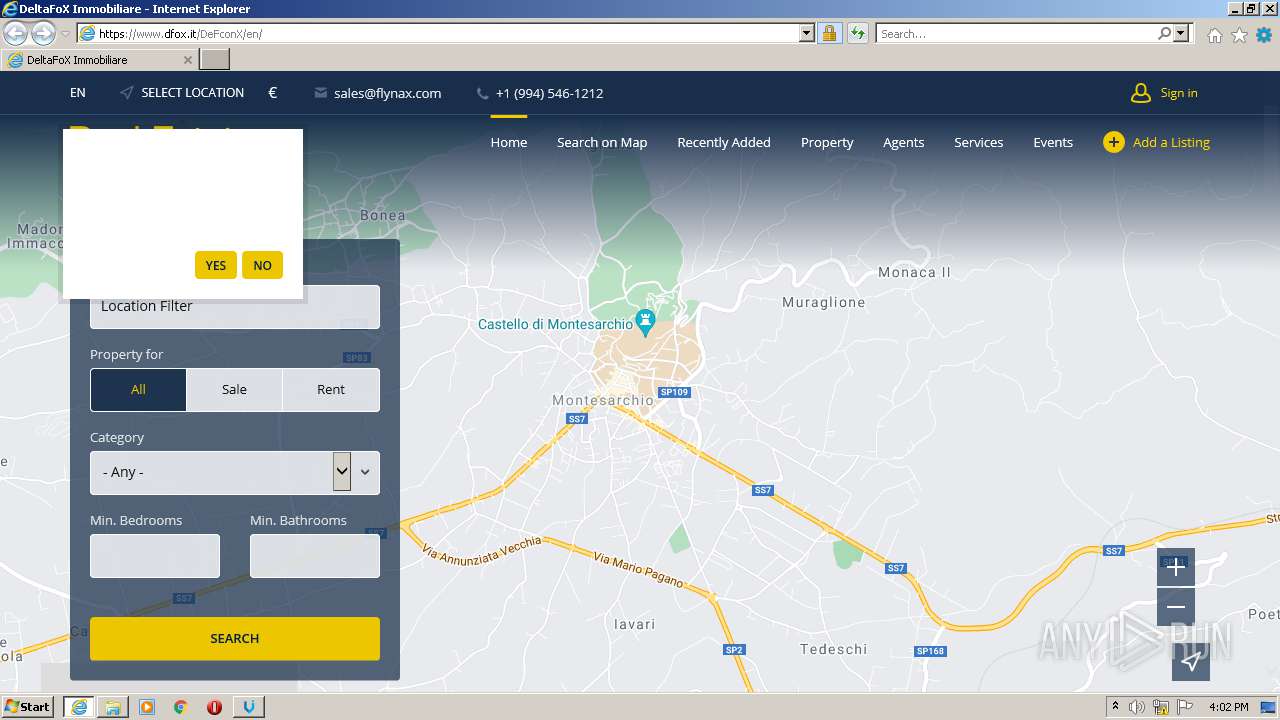Viewport: 1280px width, 720px height.
Task: Click the Add a Listing link text
Action: [1171, 142]
